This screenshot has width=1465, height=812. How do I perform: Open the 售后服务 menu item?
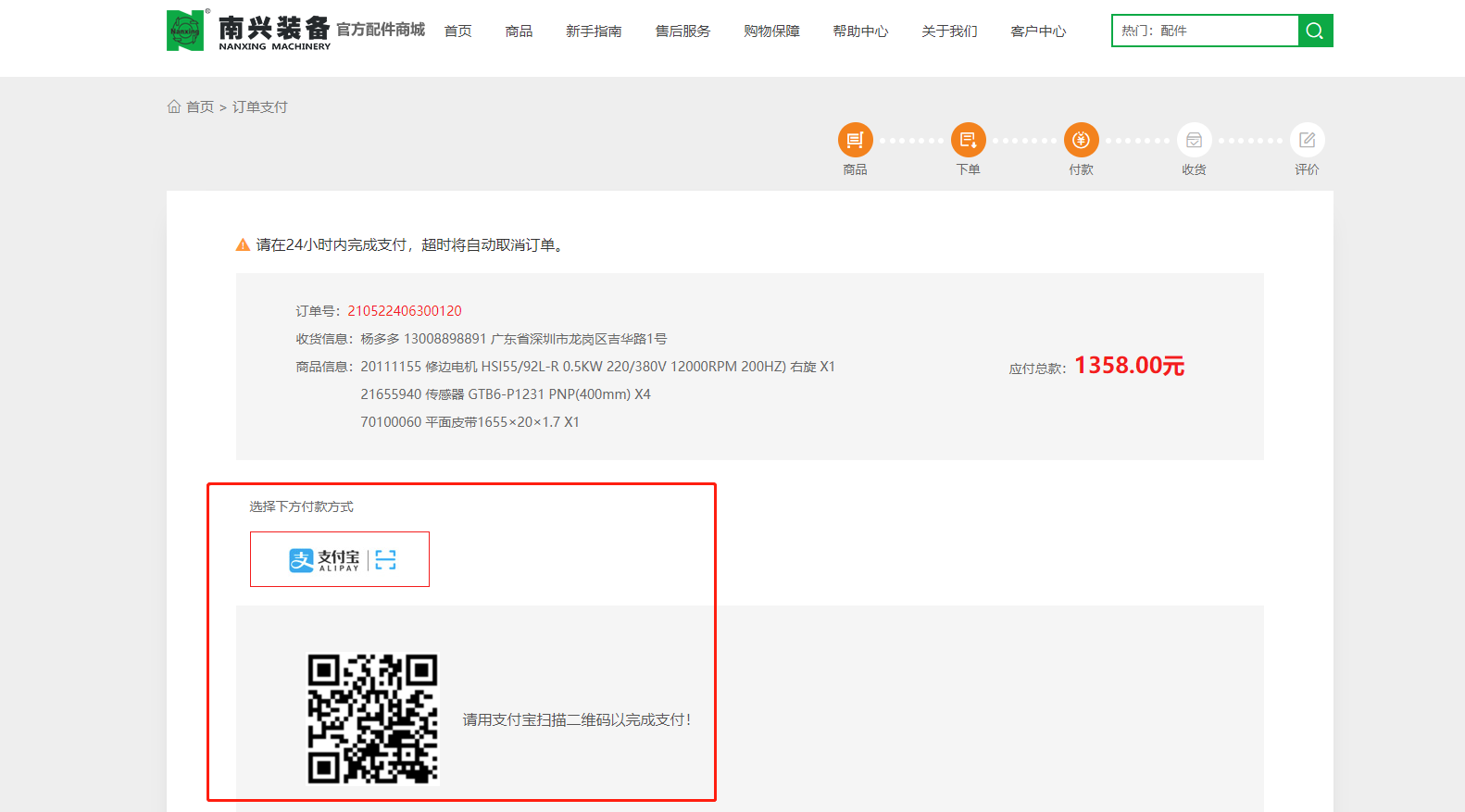[682, 31]
